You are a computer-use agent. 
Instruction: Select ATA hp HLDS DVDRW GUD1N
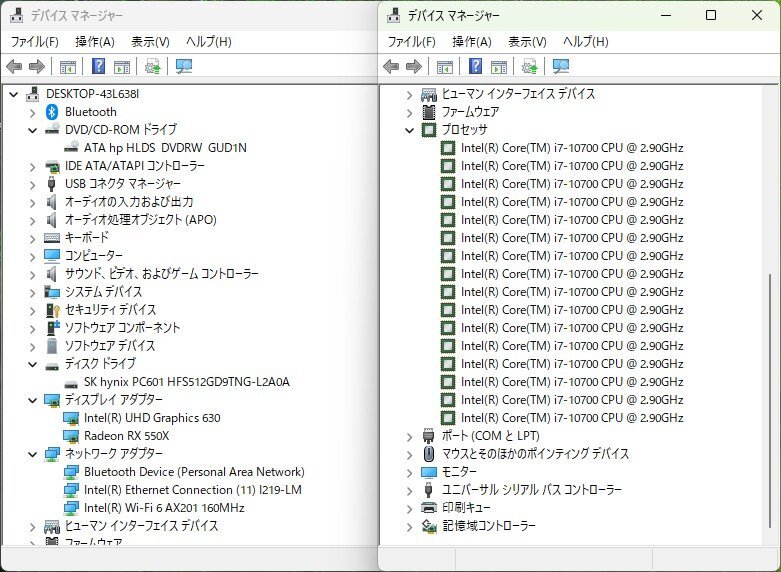tap(165, 148)
